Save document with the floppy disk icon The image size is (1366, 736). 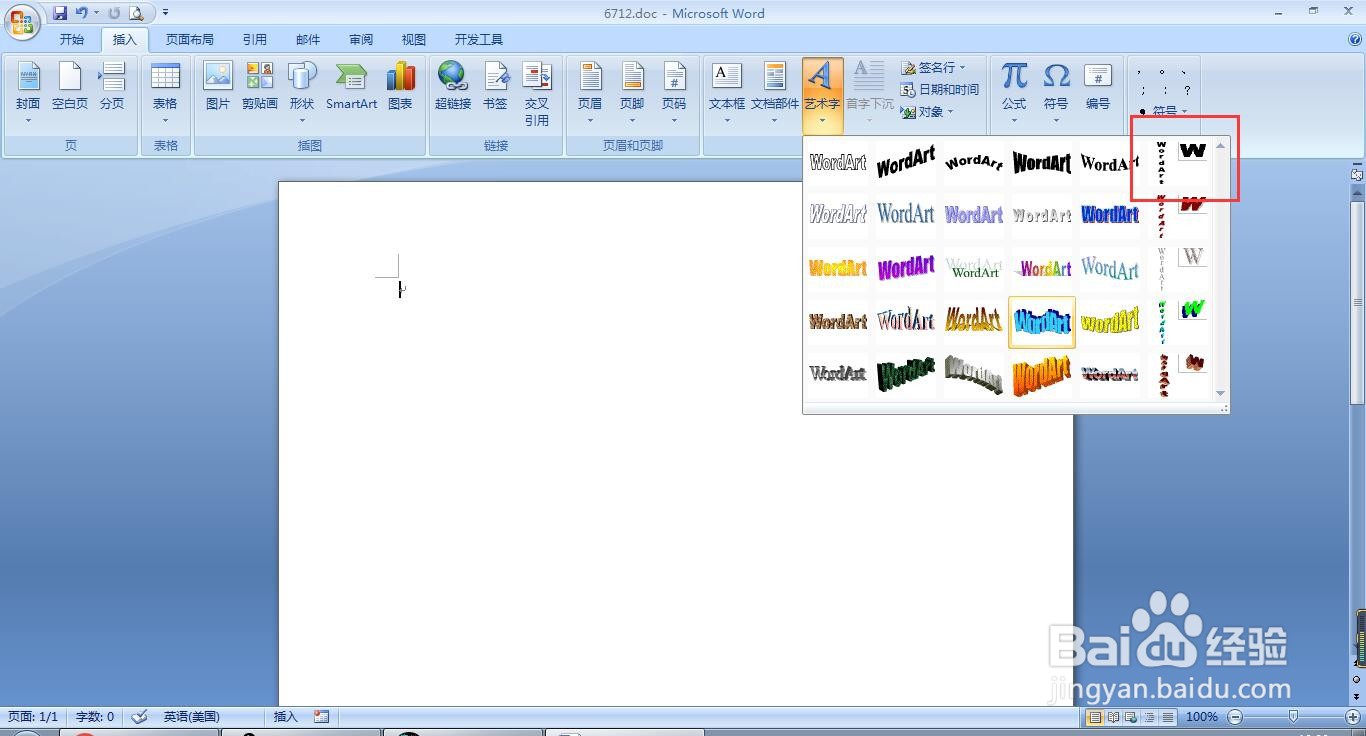60,13
